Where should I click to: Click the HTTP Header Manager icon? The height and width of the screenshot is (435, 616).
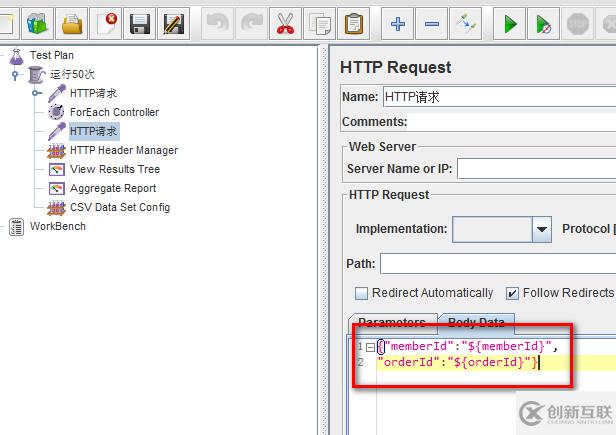tap(57, 151)
